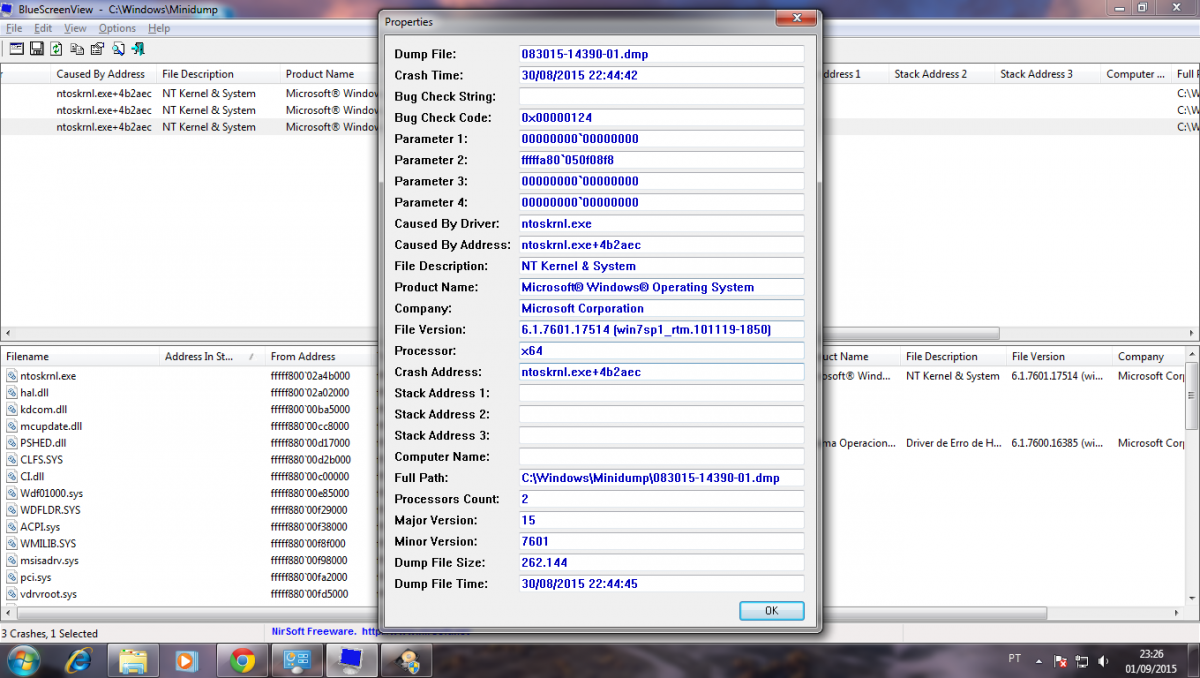Click the Refresh toolbar icon

tap(56, 48)
